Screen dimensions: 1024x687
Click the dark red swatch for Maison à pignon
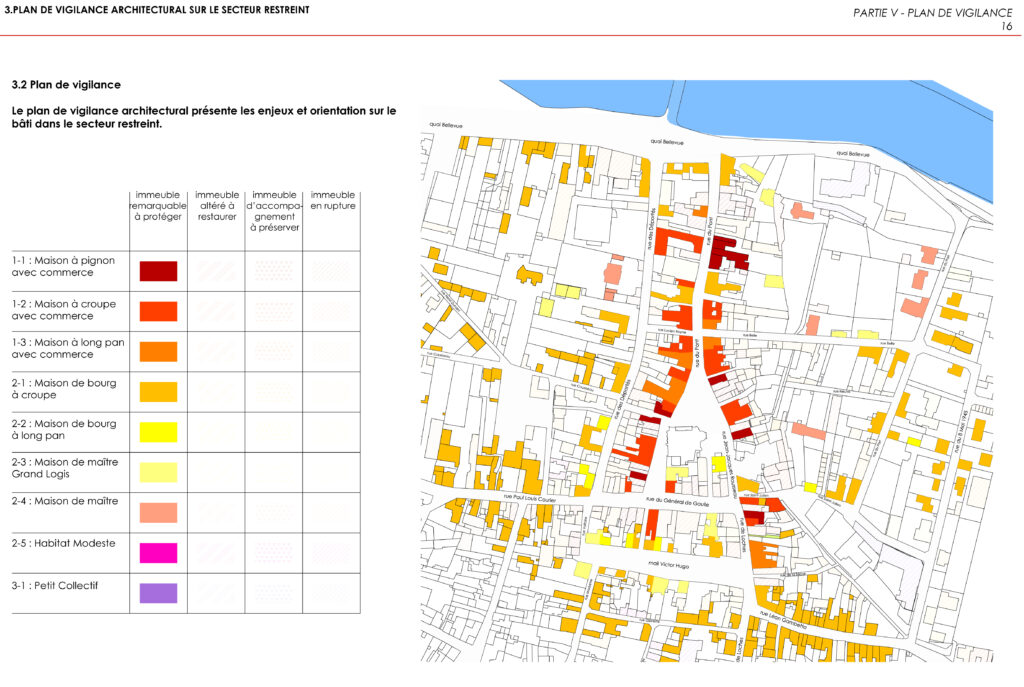(x=158, y=271)
